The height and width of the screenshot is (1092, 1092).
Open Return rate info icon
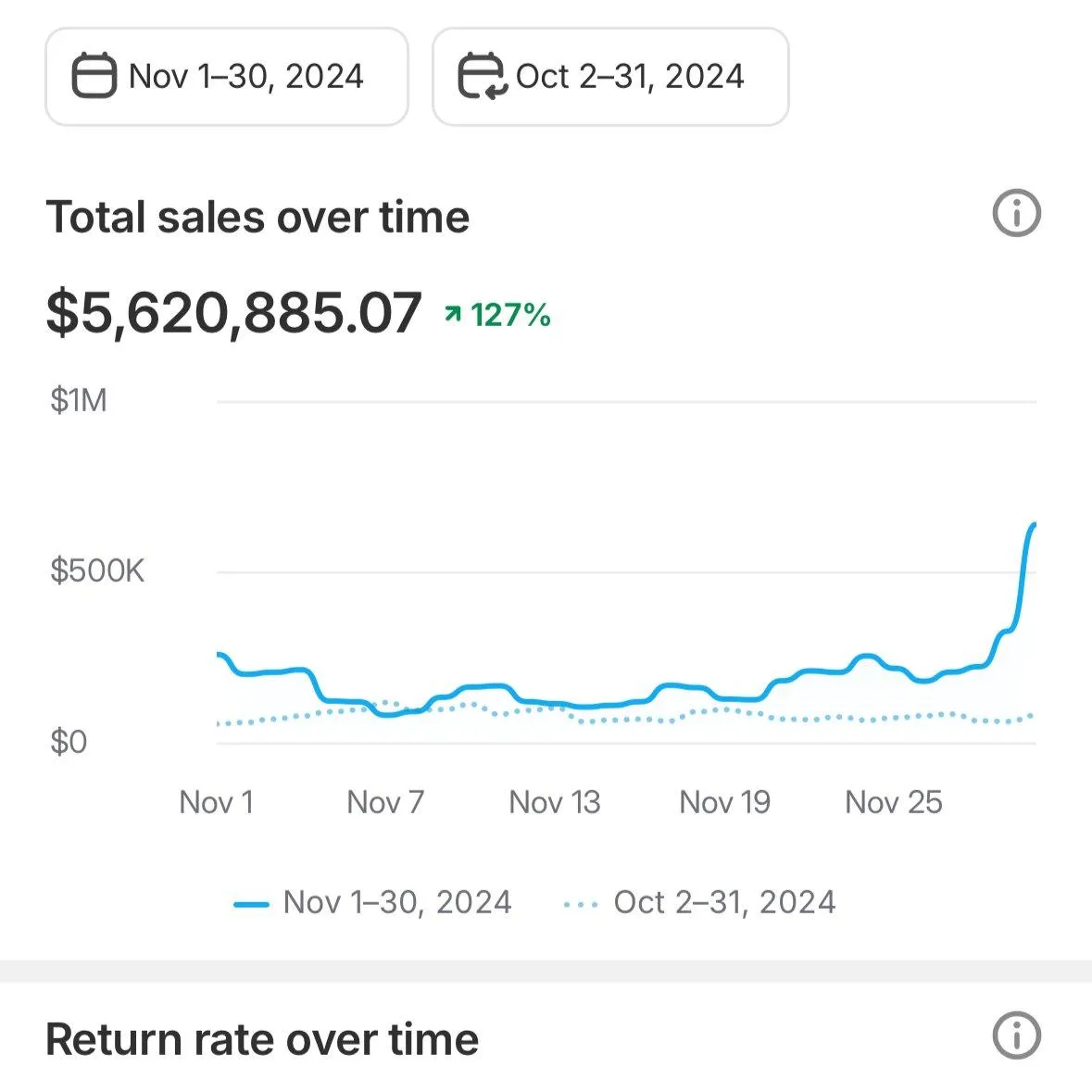click(1016, 1036)
